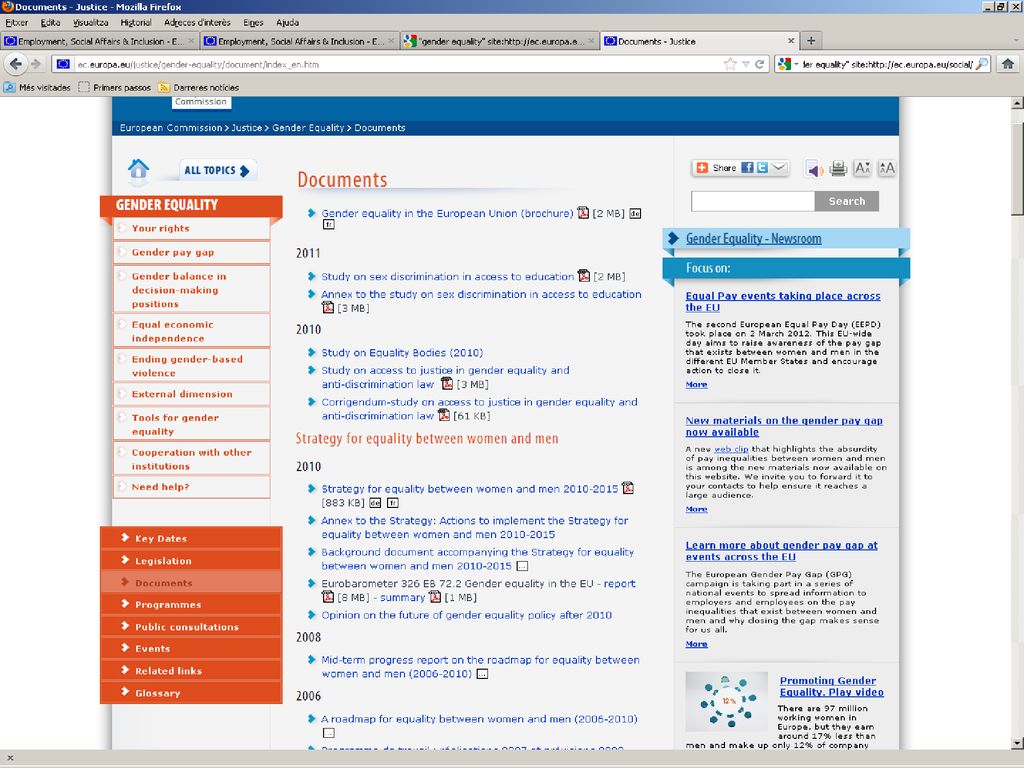Expand the Share options chevron
Image resolution: width=1024 pixels, height=768 pixels.
[x=779, y=168]
